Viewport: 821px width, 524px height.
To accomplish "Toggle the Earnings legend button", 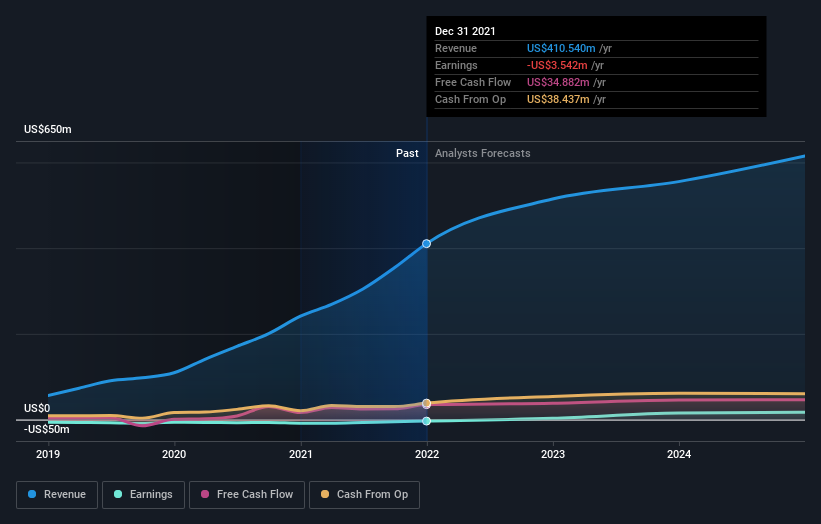I will [143, 495].
